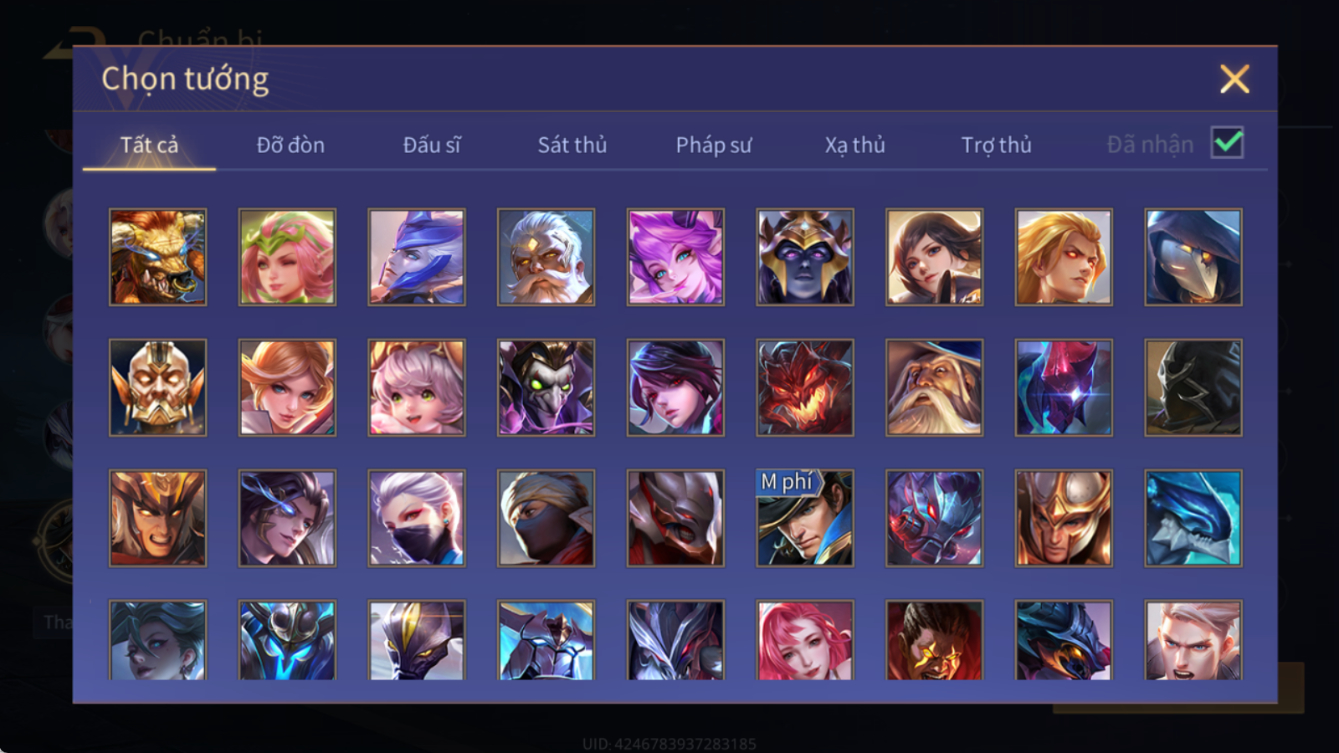Switch to the "Xạ thủ" tab

855,145
